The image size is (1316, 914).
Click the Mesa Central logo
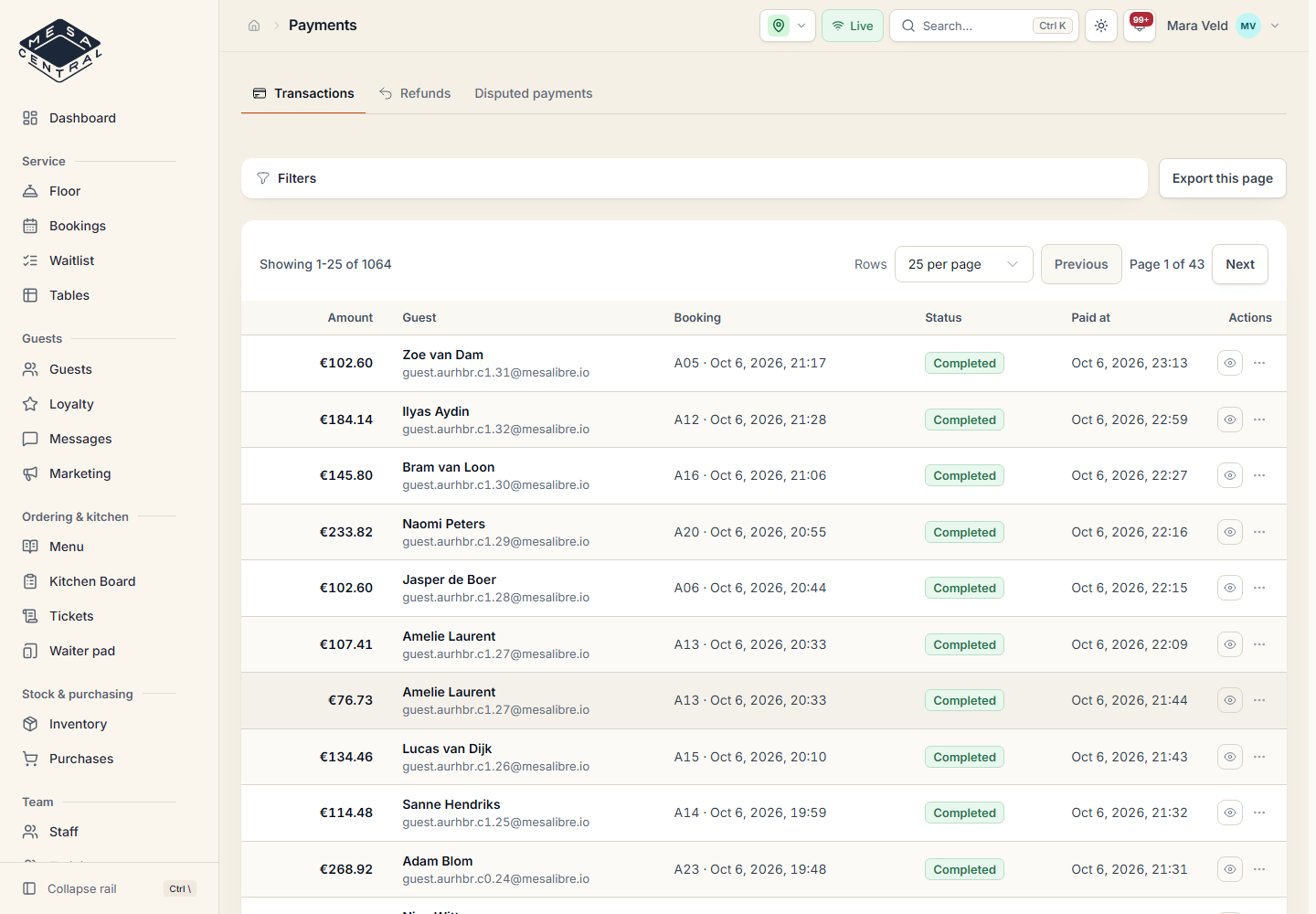point(60,50)
